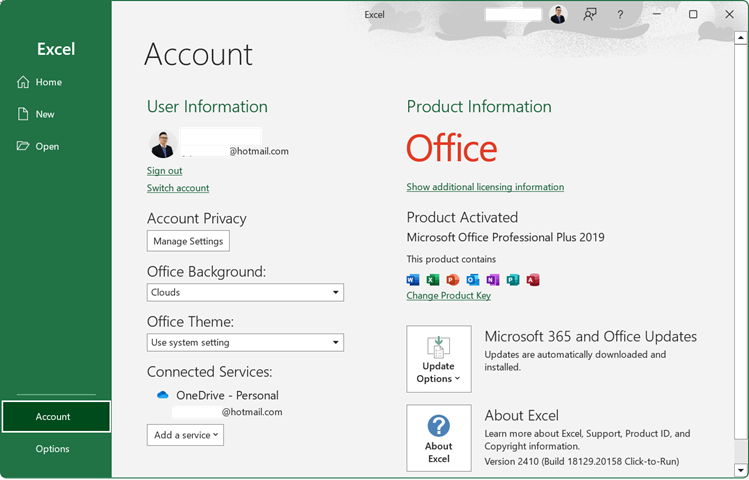The width and height of the screenshot is (749, 480).
Task: Select New in the left sidebar
Action: point(45,114)
